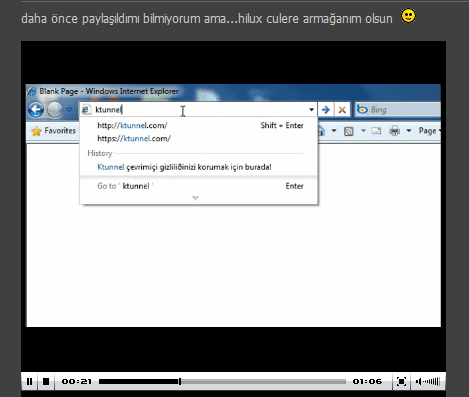The height and width of the screenshot is (397, 469).
Task: Click the Blank Page window title text
Action: pyautogui.click(x=109, y=91)
